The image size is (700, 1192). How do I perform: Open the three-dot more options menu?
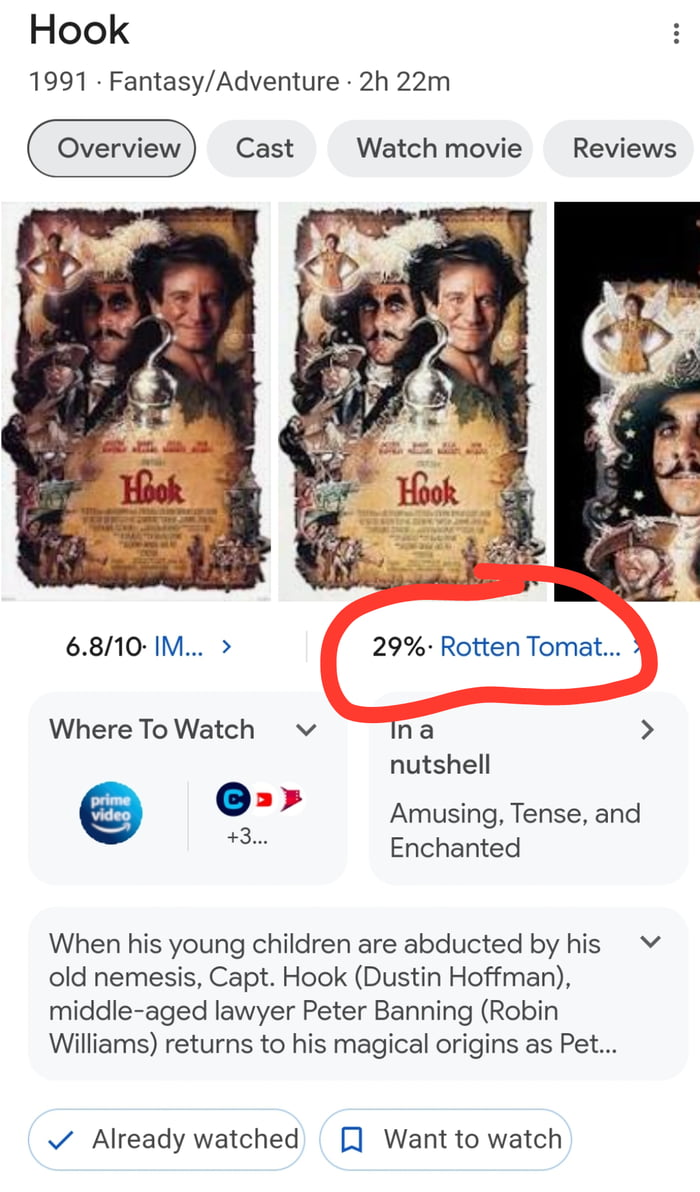[677, 34]
